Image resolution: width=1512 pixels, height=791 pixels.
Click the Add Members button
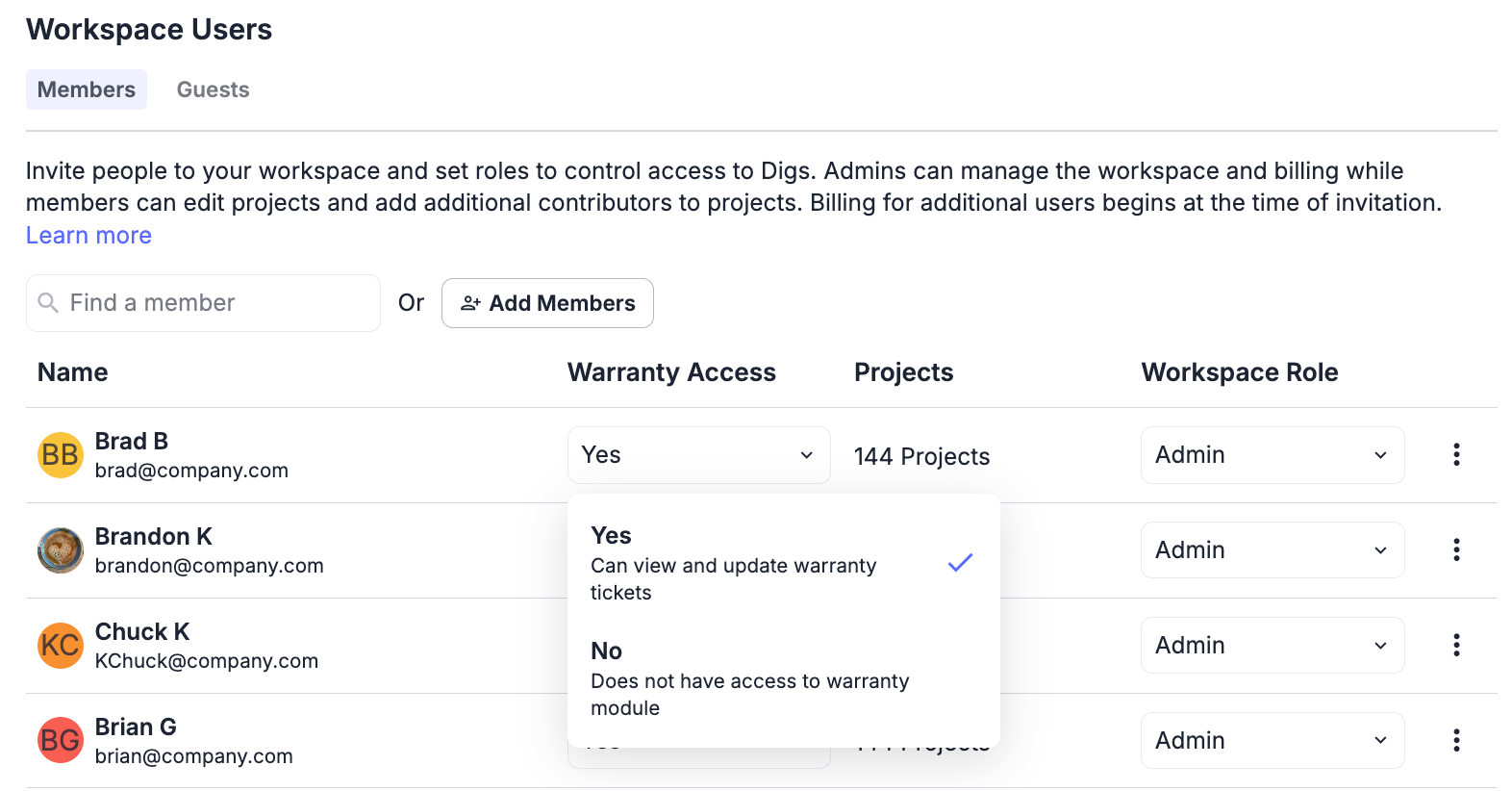pyautogui.click(x=547, y=303)
